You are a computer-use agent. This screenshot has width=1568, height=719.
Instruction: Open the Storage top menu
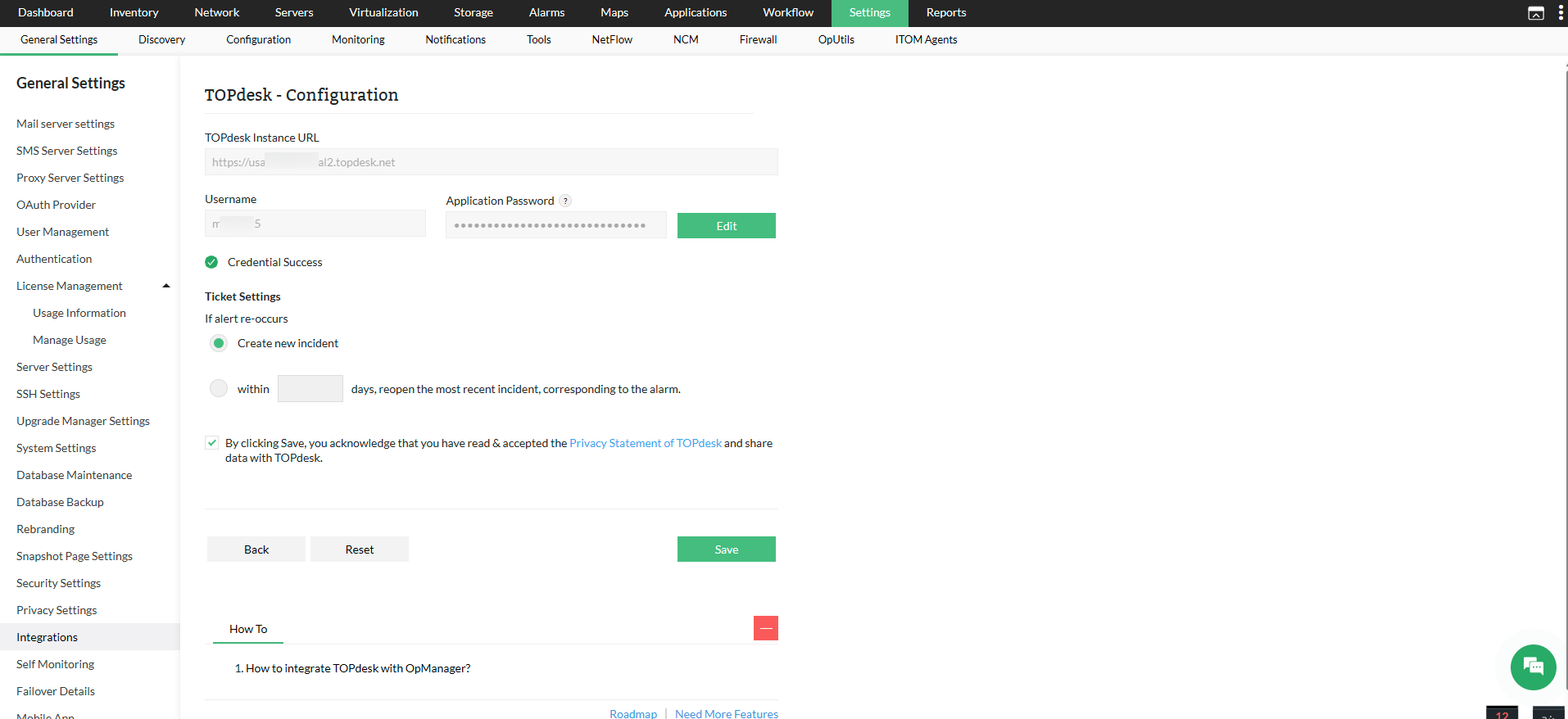(474, 12)
